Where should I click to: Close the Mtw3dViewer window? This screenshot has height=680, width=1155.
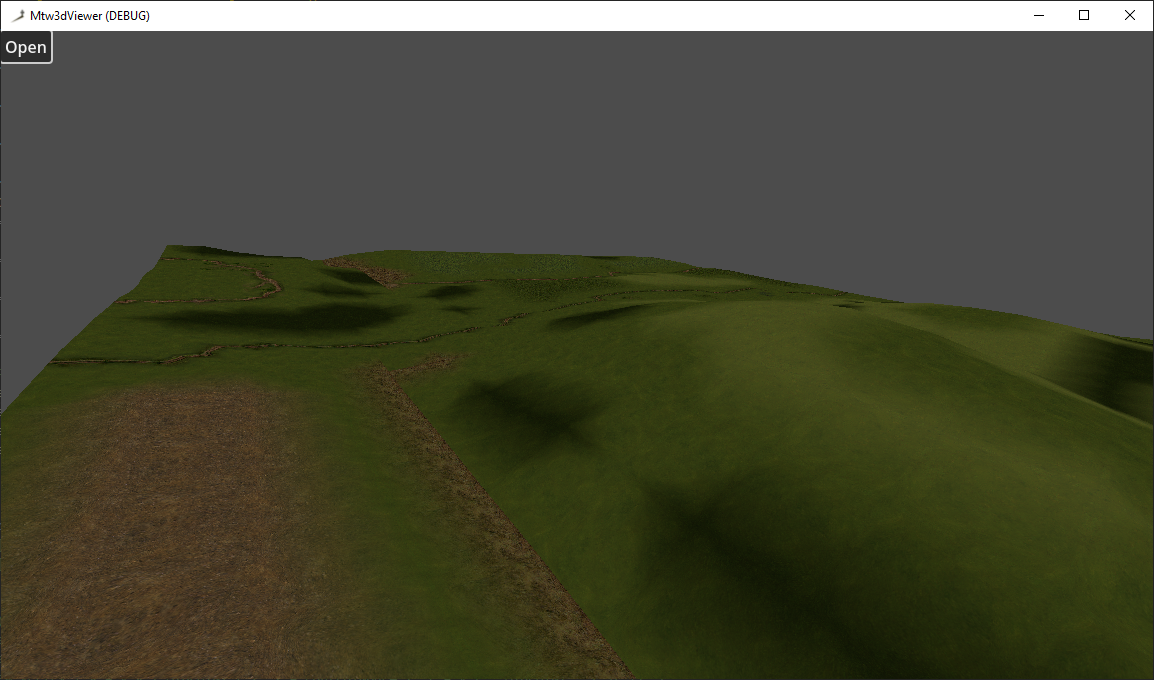click(1129, 15)
